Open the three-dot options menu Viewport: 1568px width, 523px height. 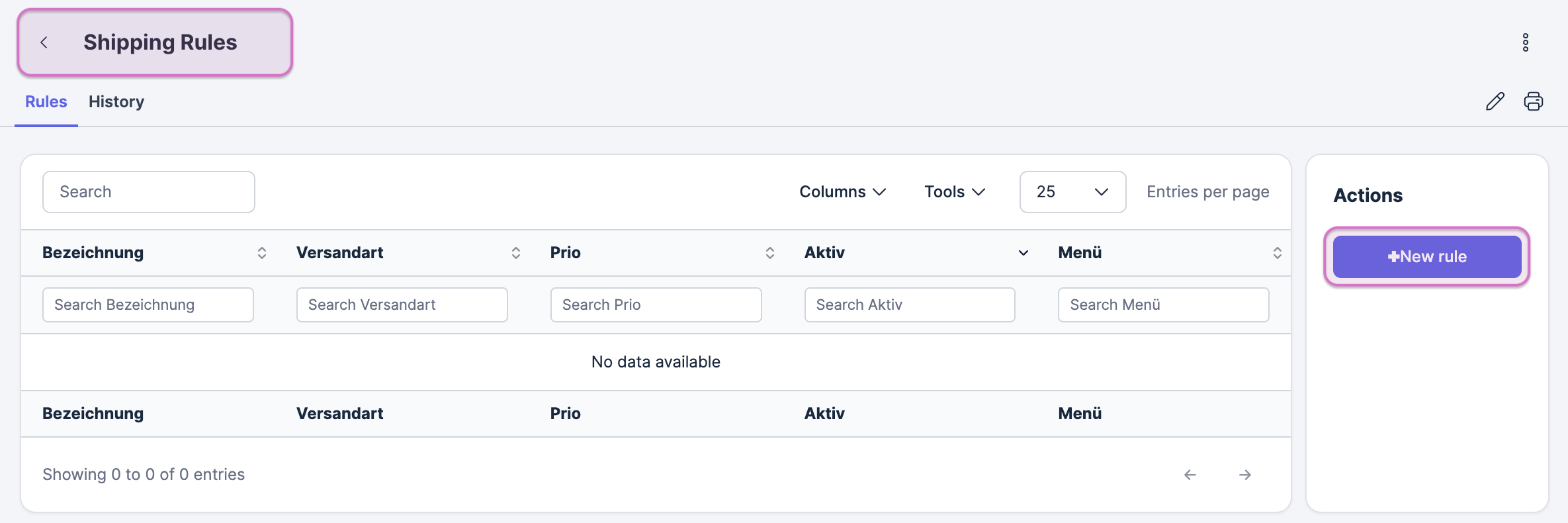pos(1525,42)
